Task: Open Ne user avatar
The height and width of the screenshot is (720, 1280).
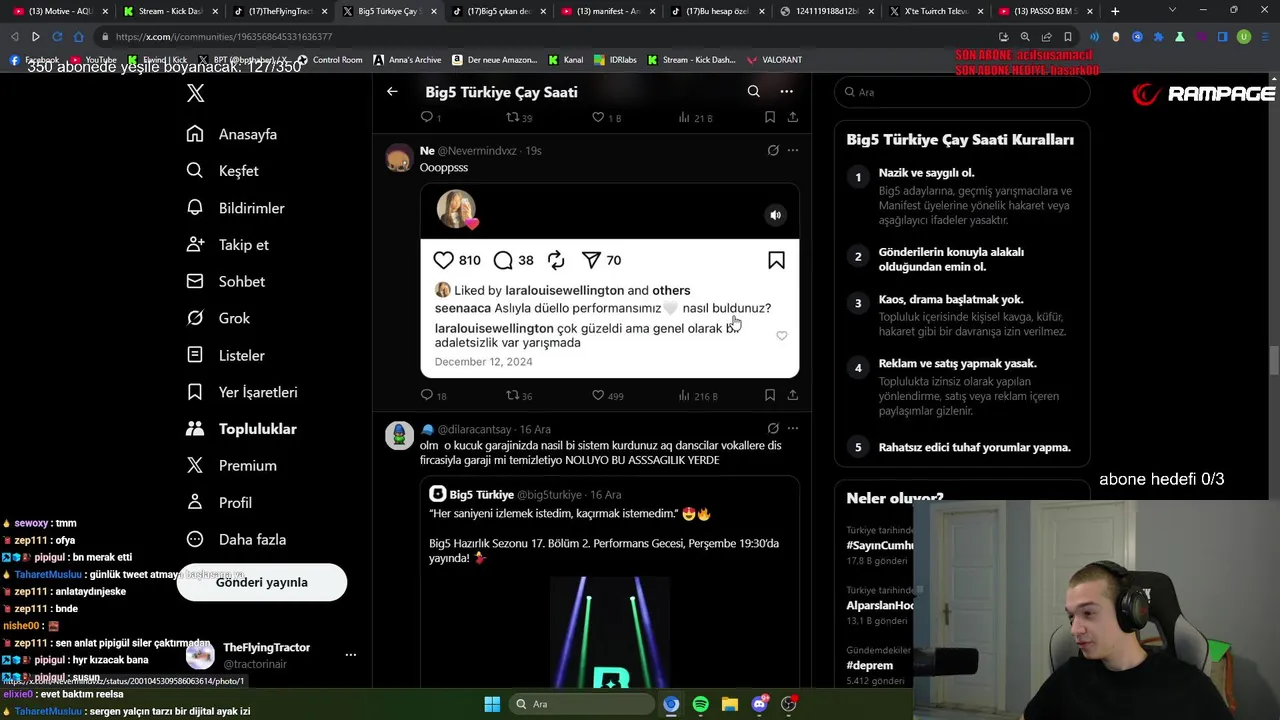Action: [399, 158]
